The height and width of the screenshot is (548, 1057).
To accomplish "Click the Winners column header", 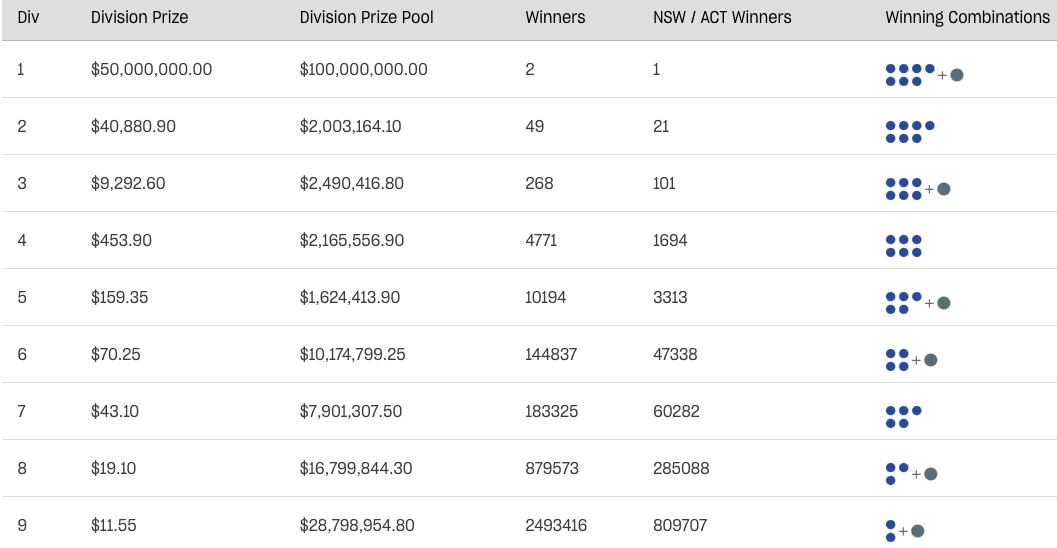I will click(555, 18).
